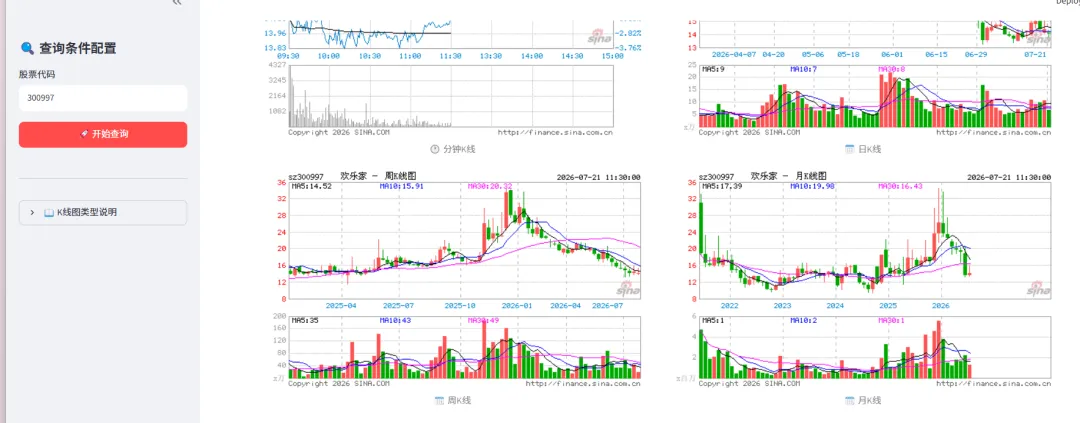The height and width of the screenshot is (423, 1080).
Task: Click the 分钟K线 caption text
Action: pos(459,149)
